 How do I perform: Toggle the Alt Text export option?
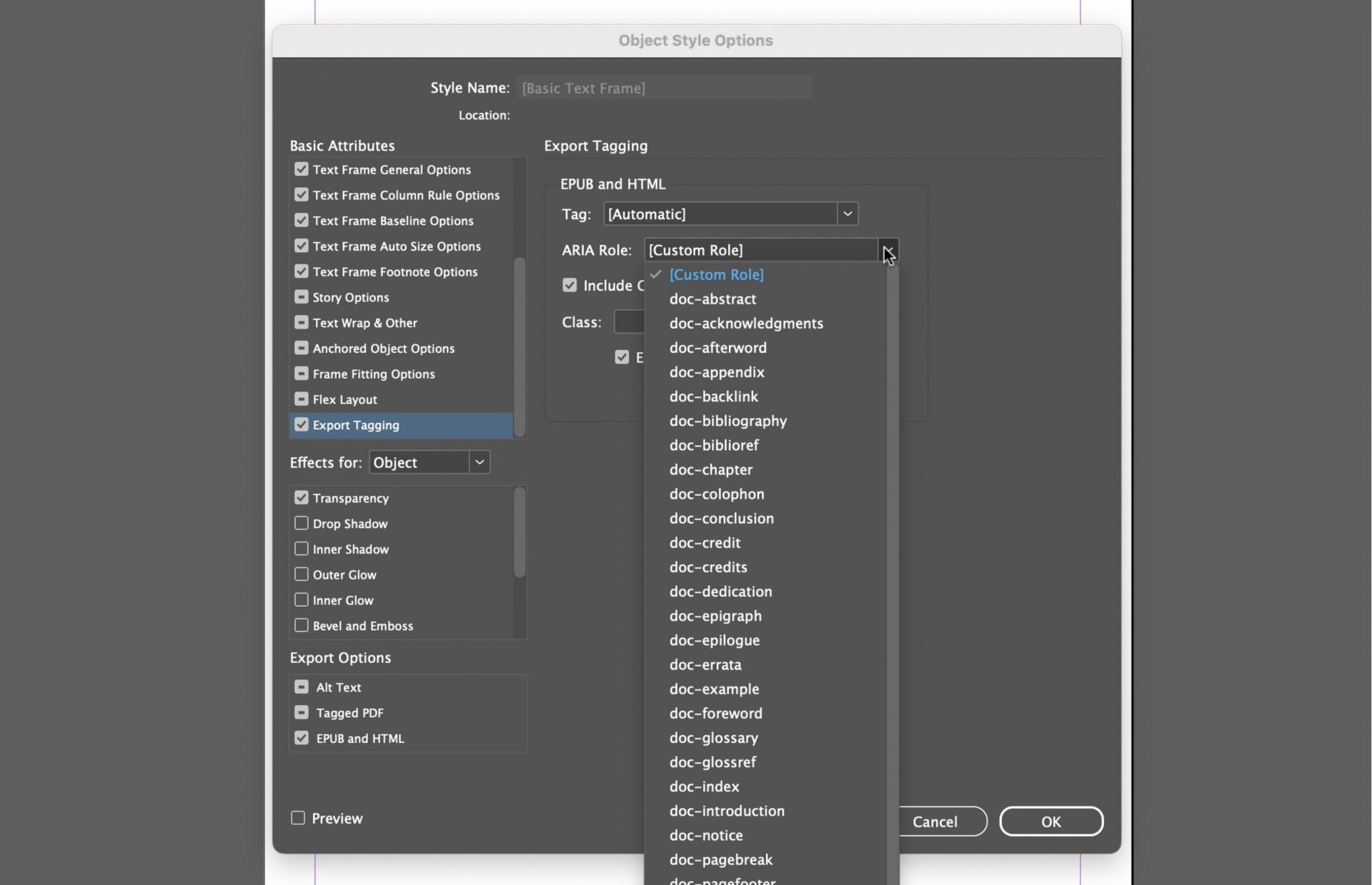(302, 687)
